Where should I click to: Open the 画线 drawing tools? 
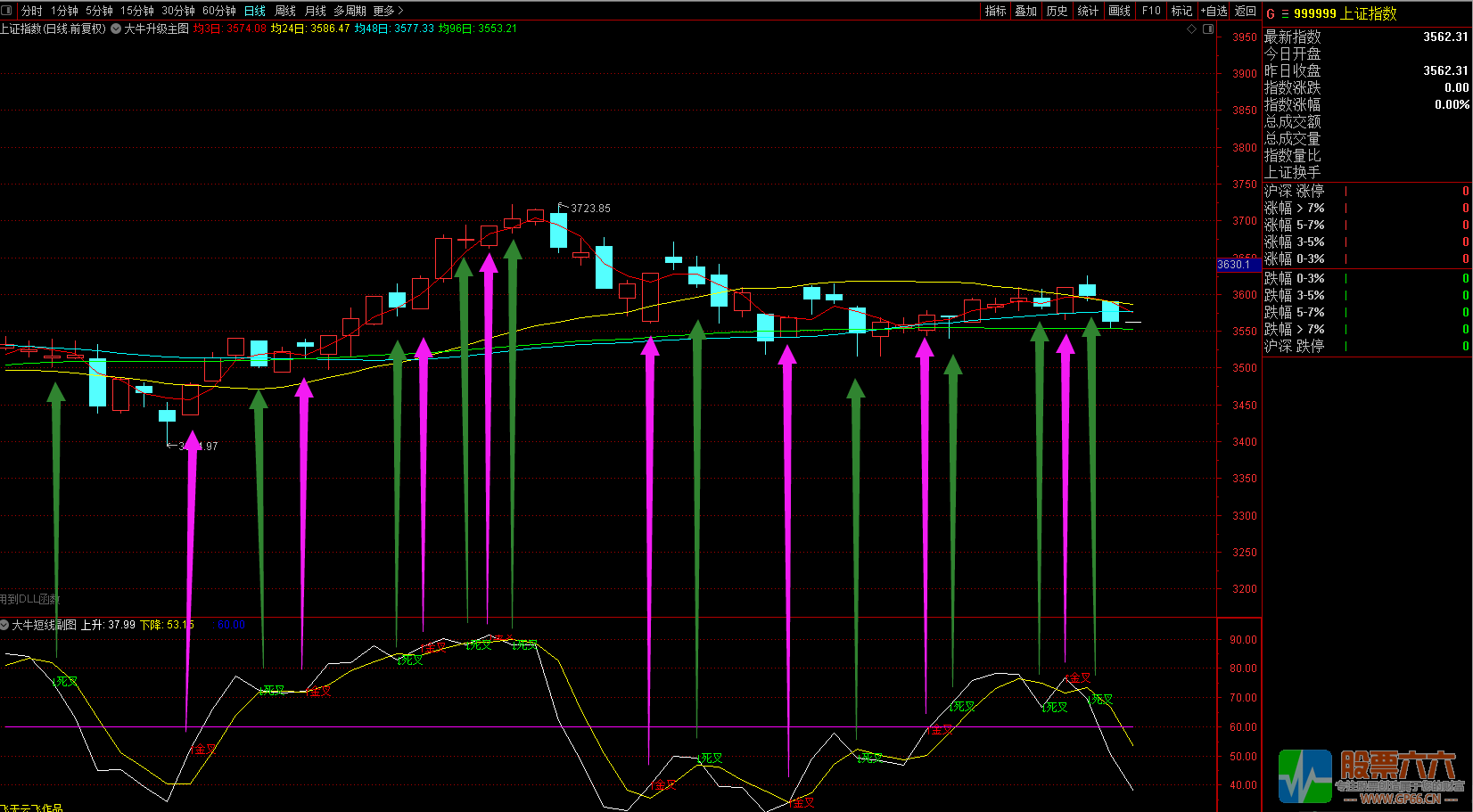[1119, 11]
